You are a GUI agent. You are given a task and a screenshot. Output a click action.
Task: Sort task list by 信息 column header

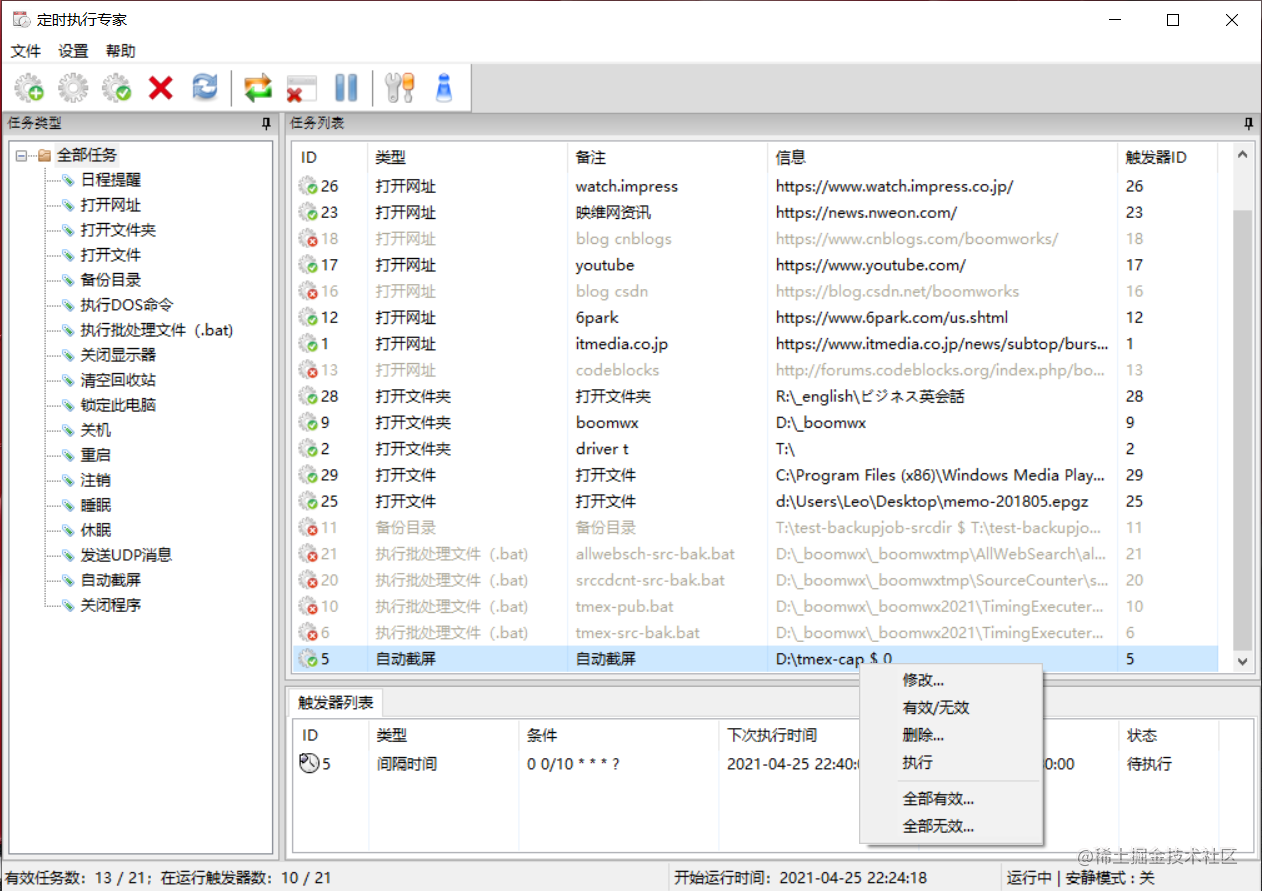click(x=942, y=157)
